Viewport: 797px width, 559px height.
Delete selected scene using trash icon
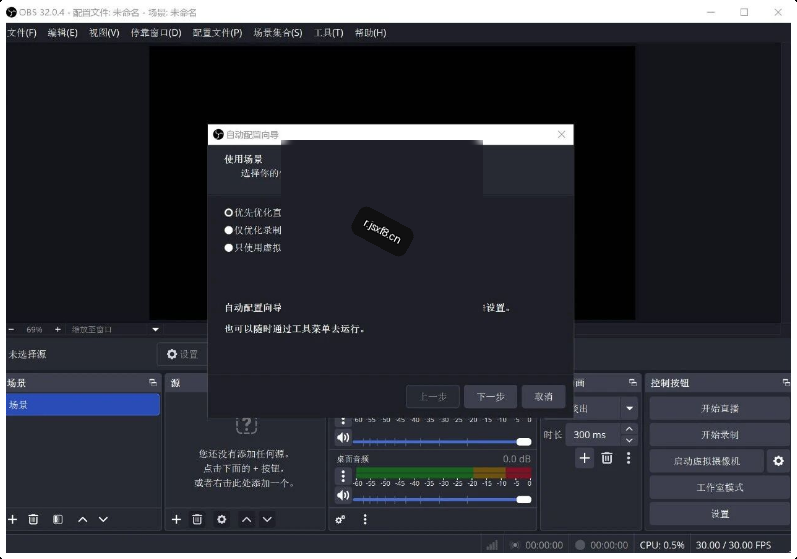click(x=33, y=519)
